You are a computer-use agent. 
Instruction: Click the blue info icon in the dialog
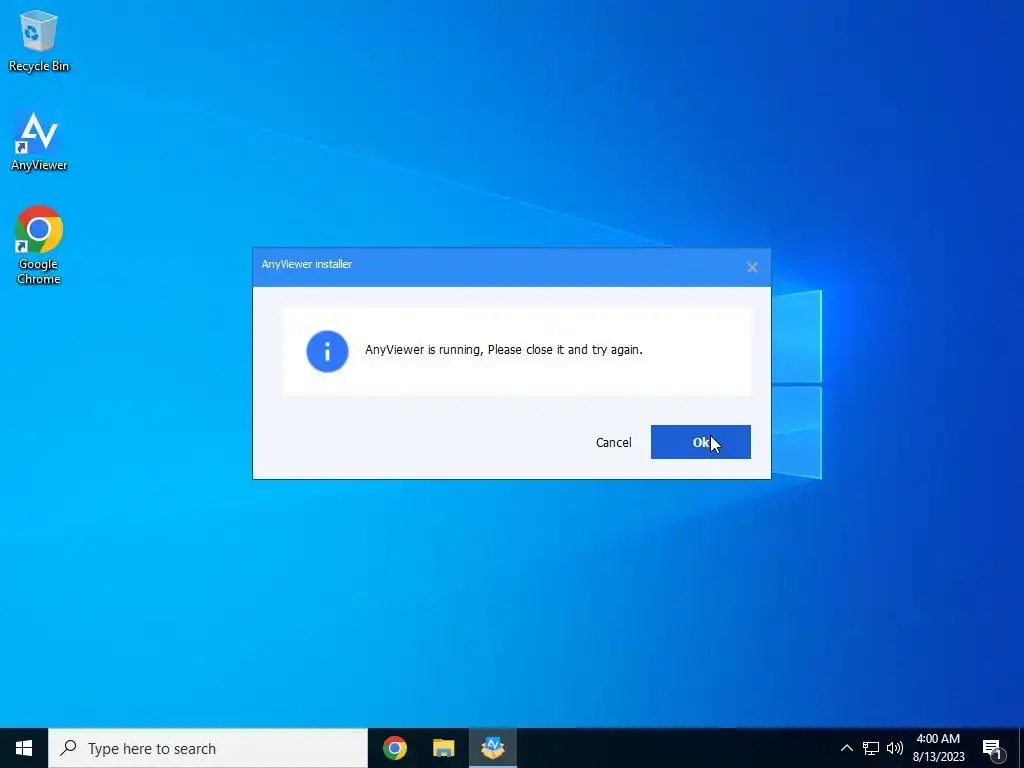click(x=327, y=351)
